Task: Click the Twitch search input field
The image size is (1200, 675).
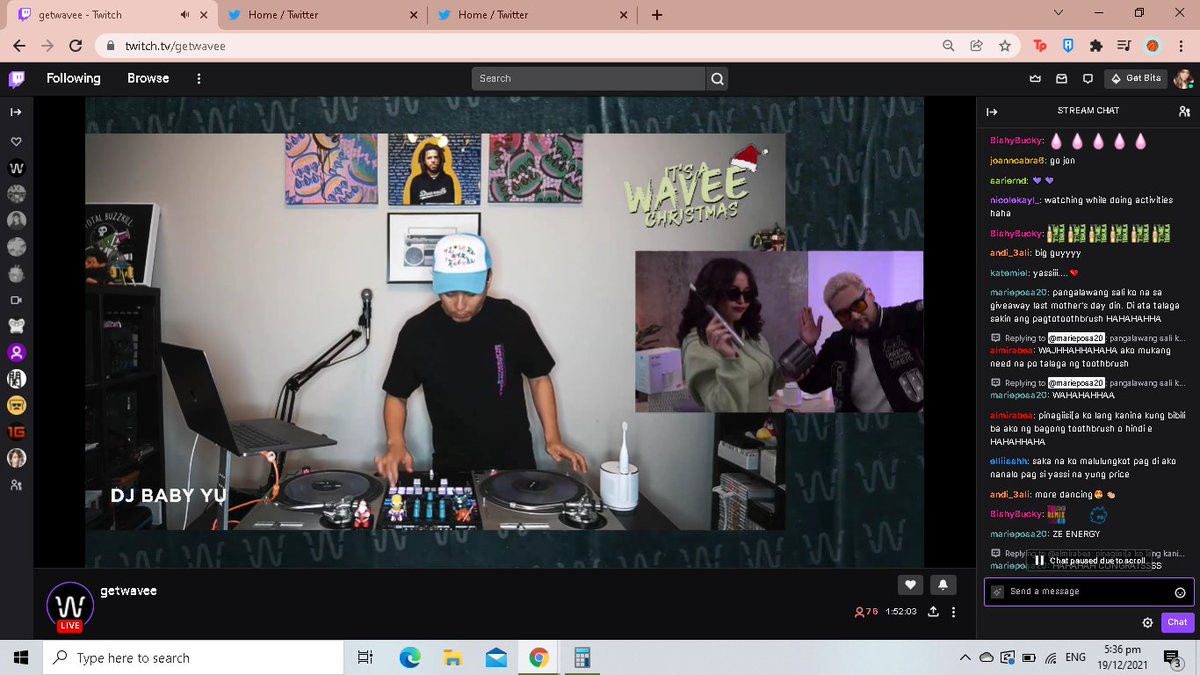Action: (x=589, y=78)
